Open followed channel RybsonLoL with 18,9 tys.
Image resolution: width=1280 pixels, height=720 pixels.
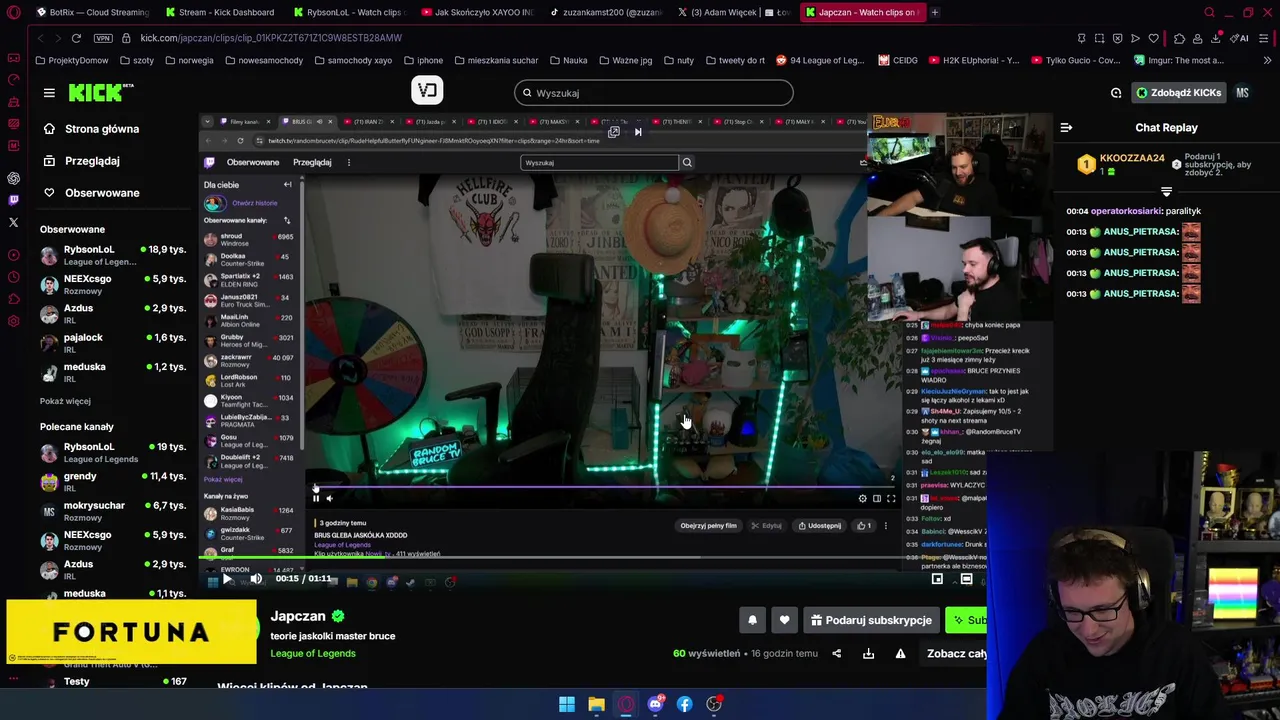click(x=113, y=255)
